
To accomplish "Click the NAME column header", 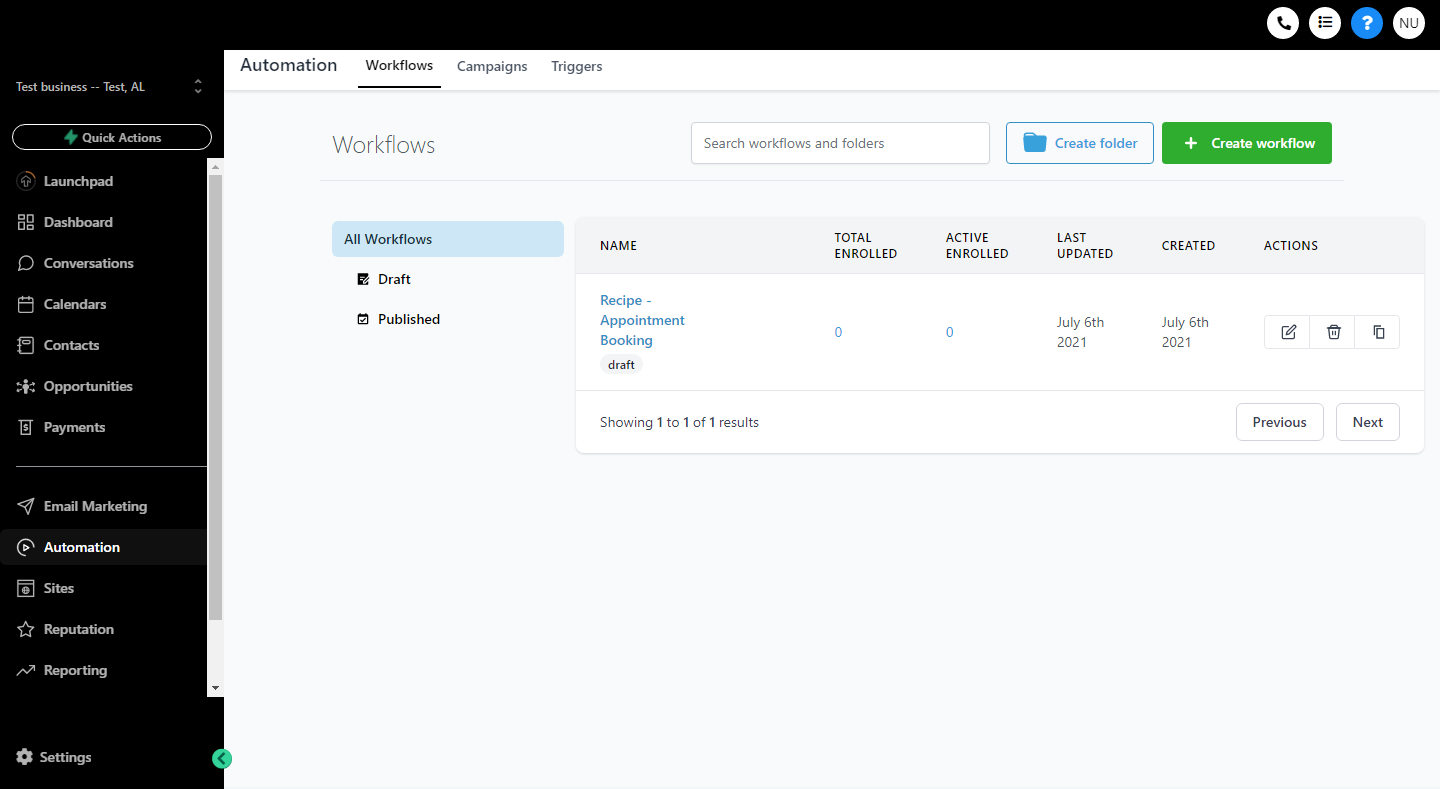I will [618, 246].
